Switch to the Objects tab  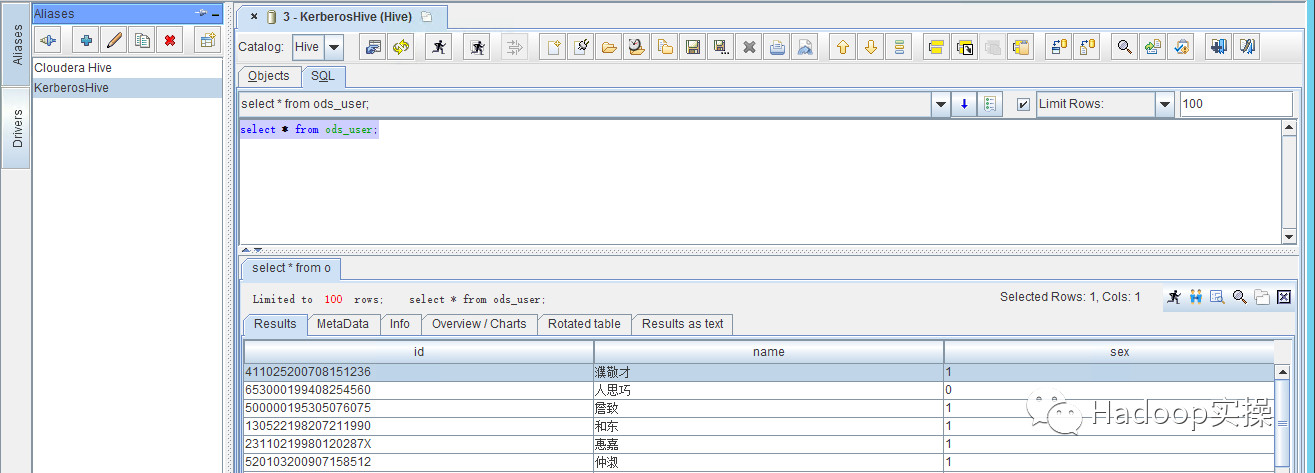(269, 76)
